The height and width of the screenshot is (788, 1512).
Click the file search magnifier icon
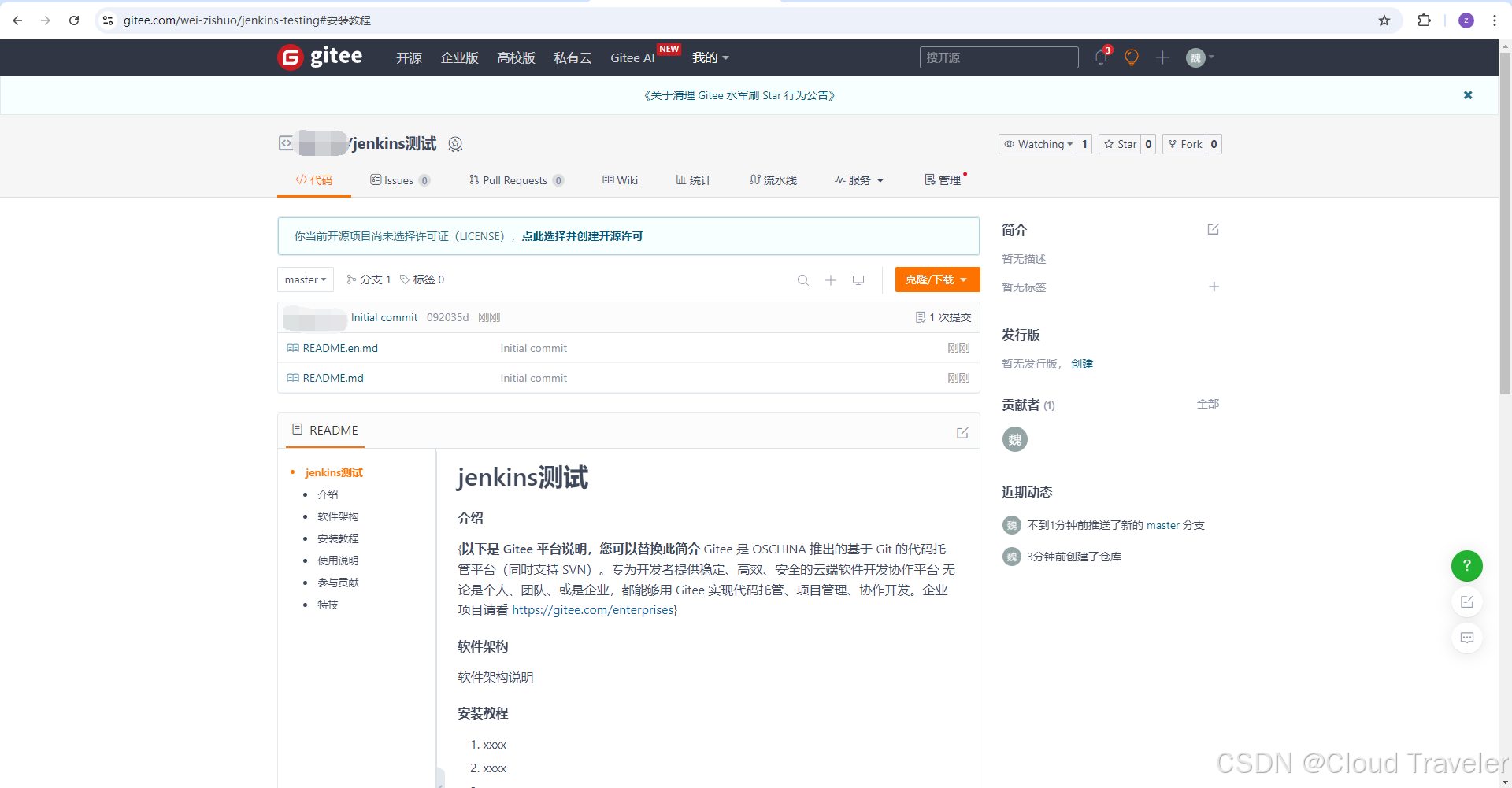tap(803, 280)
